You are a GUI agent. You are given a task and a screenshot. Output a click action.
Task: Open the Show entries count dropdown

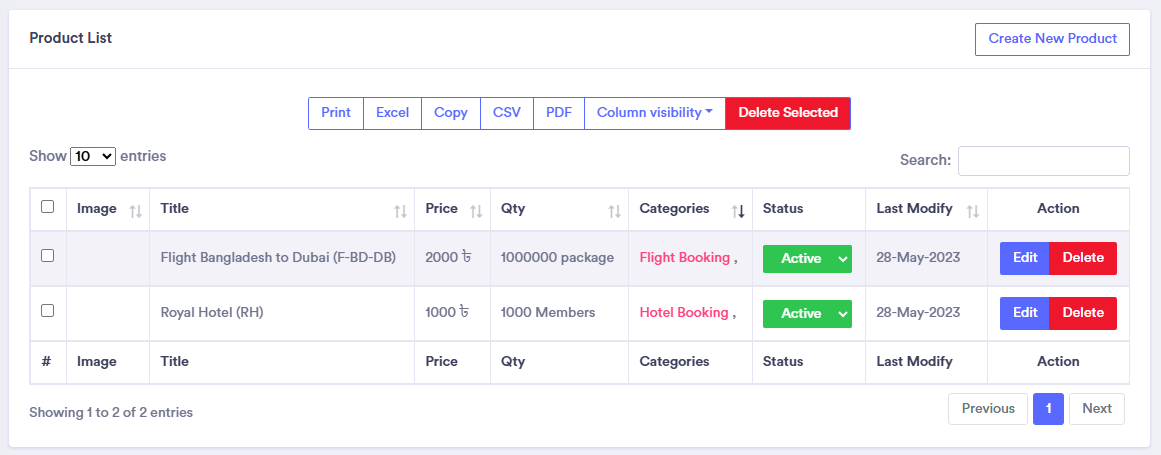pos(93,157)
